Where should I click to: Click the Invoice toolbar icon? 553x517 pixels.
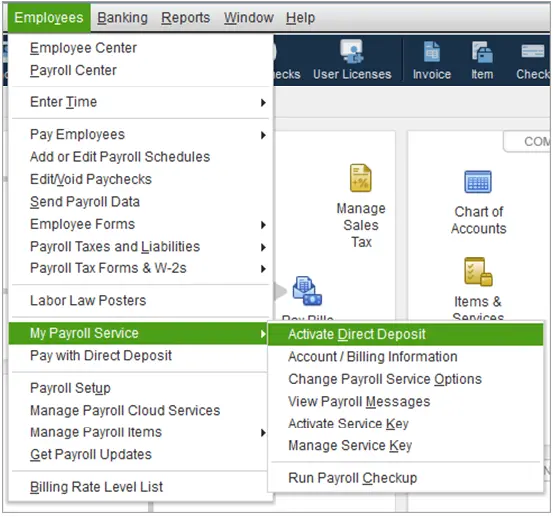click(x=432, y=60)
